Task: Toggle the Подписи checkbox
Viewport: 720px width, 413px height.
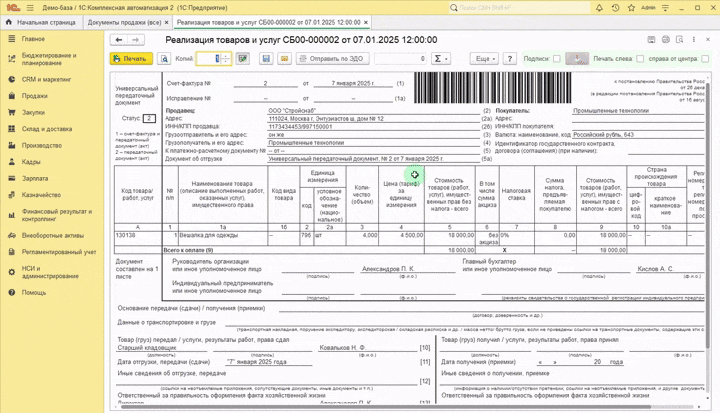Action: (x=557, y=59)
